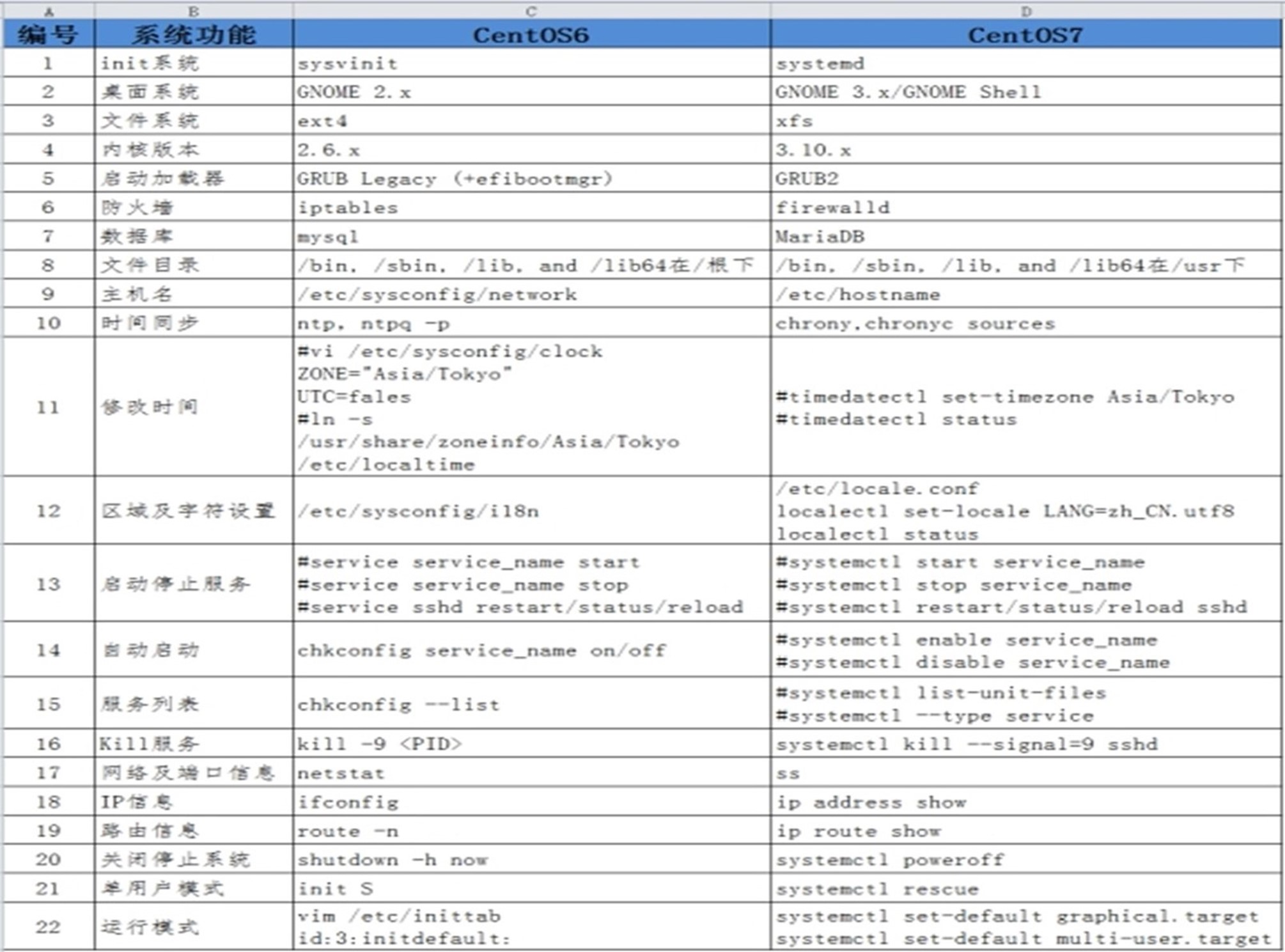Select the /etc/sysconfig/network cell
Image resolution: width=1285 pixels, height=952 pixels.
(x=531, y=294)
